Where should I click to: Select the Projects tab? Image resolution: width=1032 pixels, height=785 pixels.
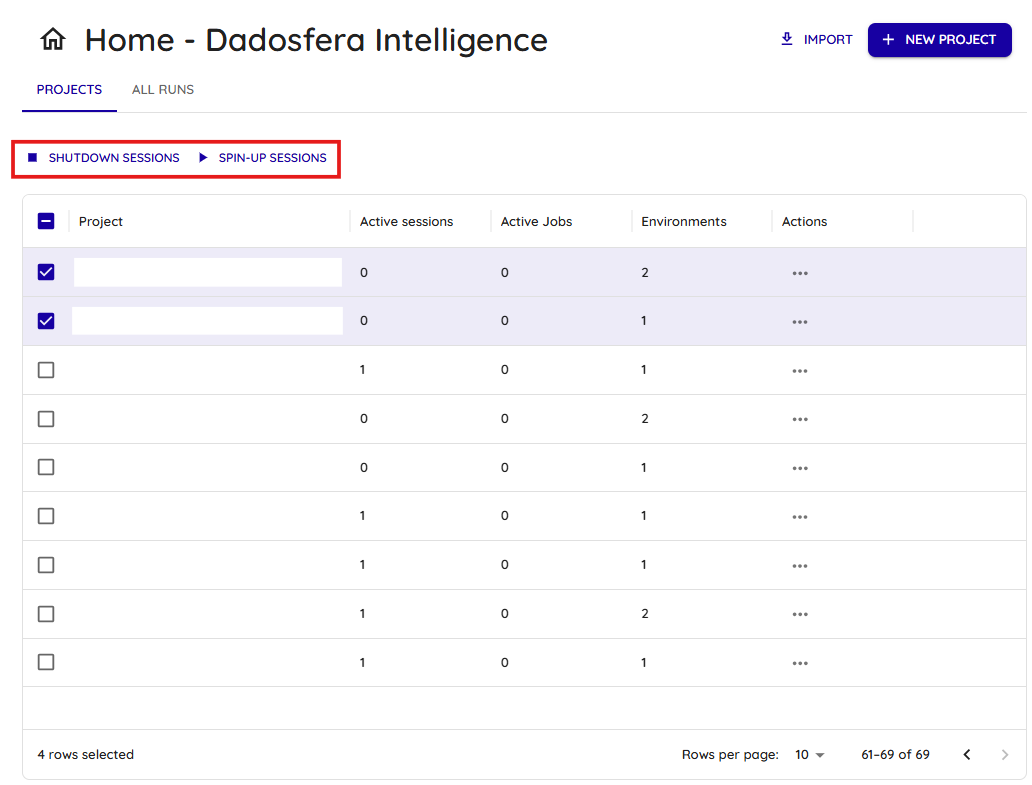69,90
